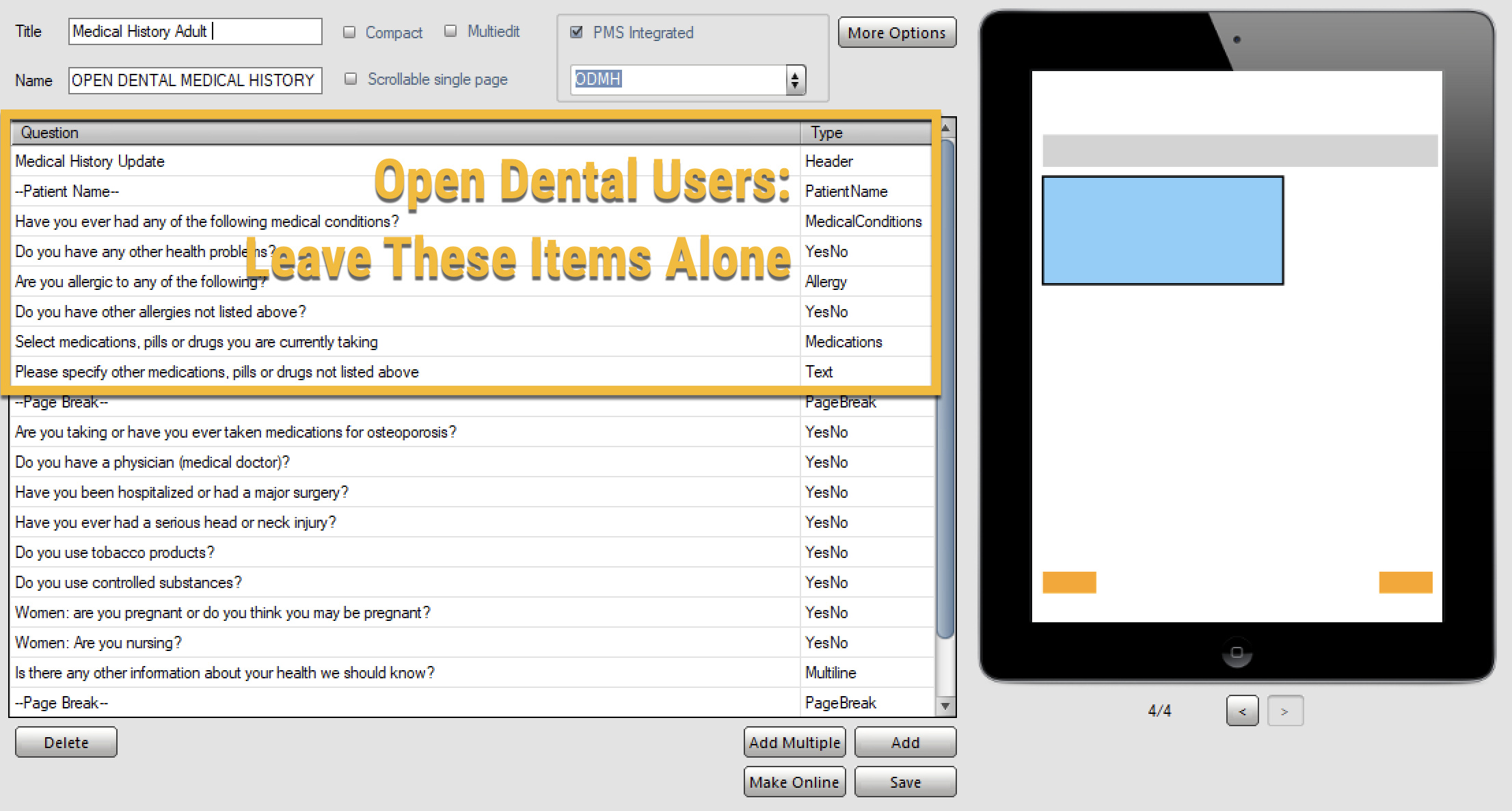Uncheck the PMS Integrated checkbox
The height and width of the screenshot is (811, 1512).
click(x=576, y=32)
